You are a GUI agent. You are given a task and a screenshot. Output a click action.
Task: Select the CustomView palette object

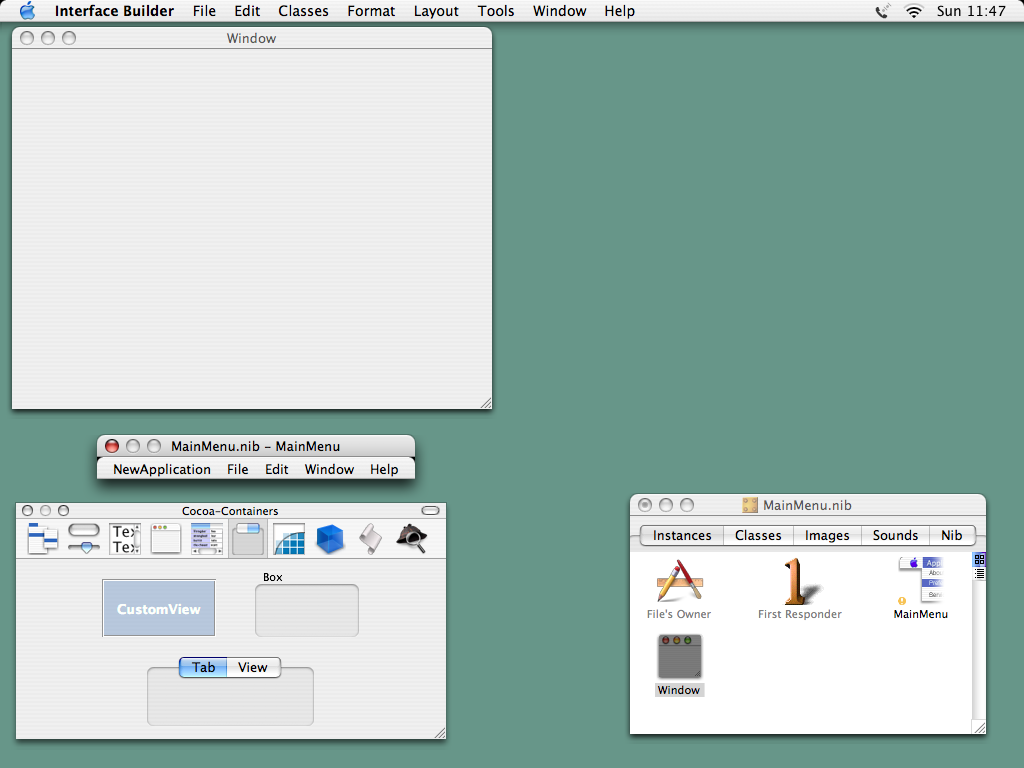tap(159, 608)
